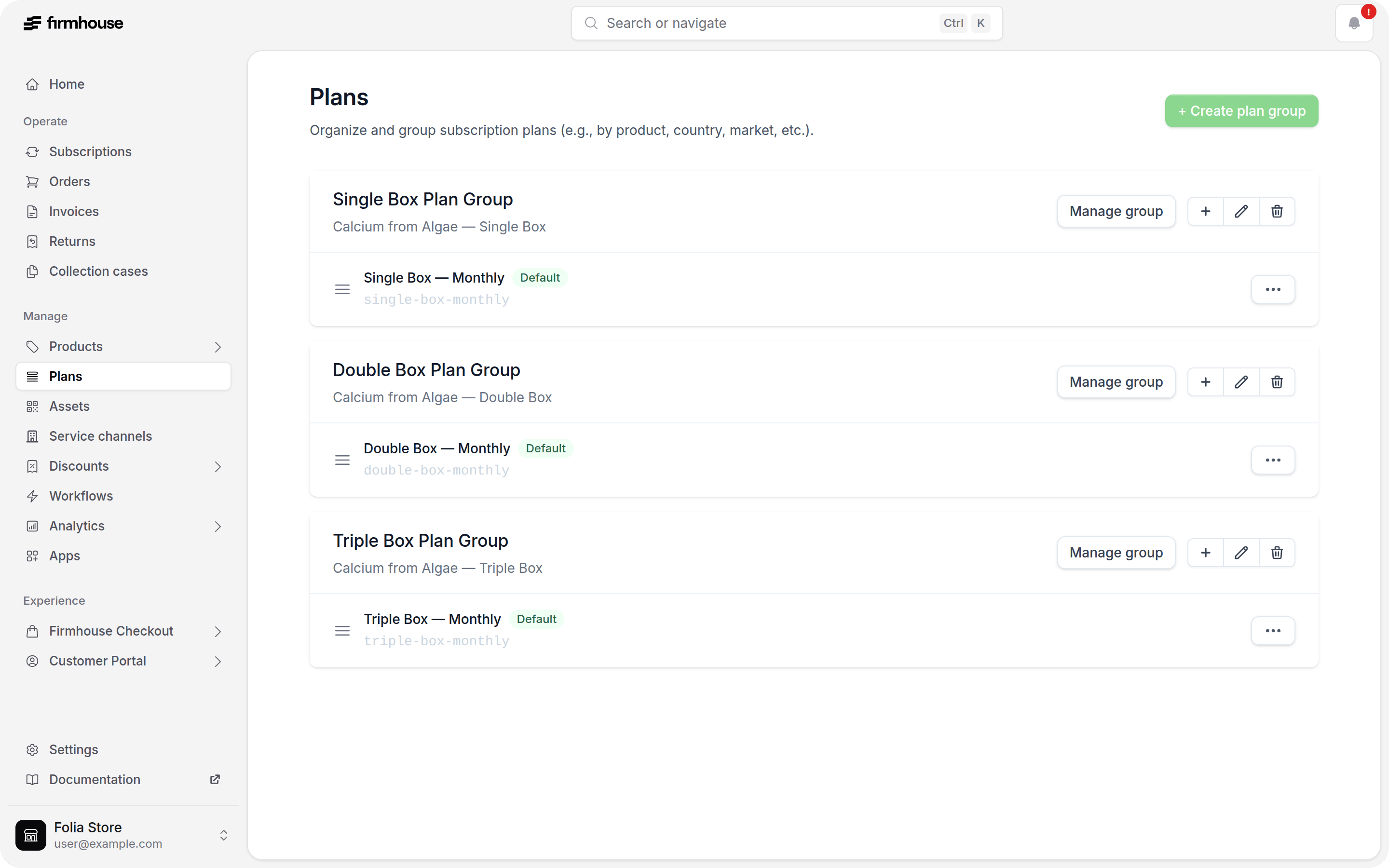Open Collection cases in the sidebar

coord(123,271)
